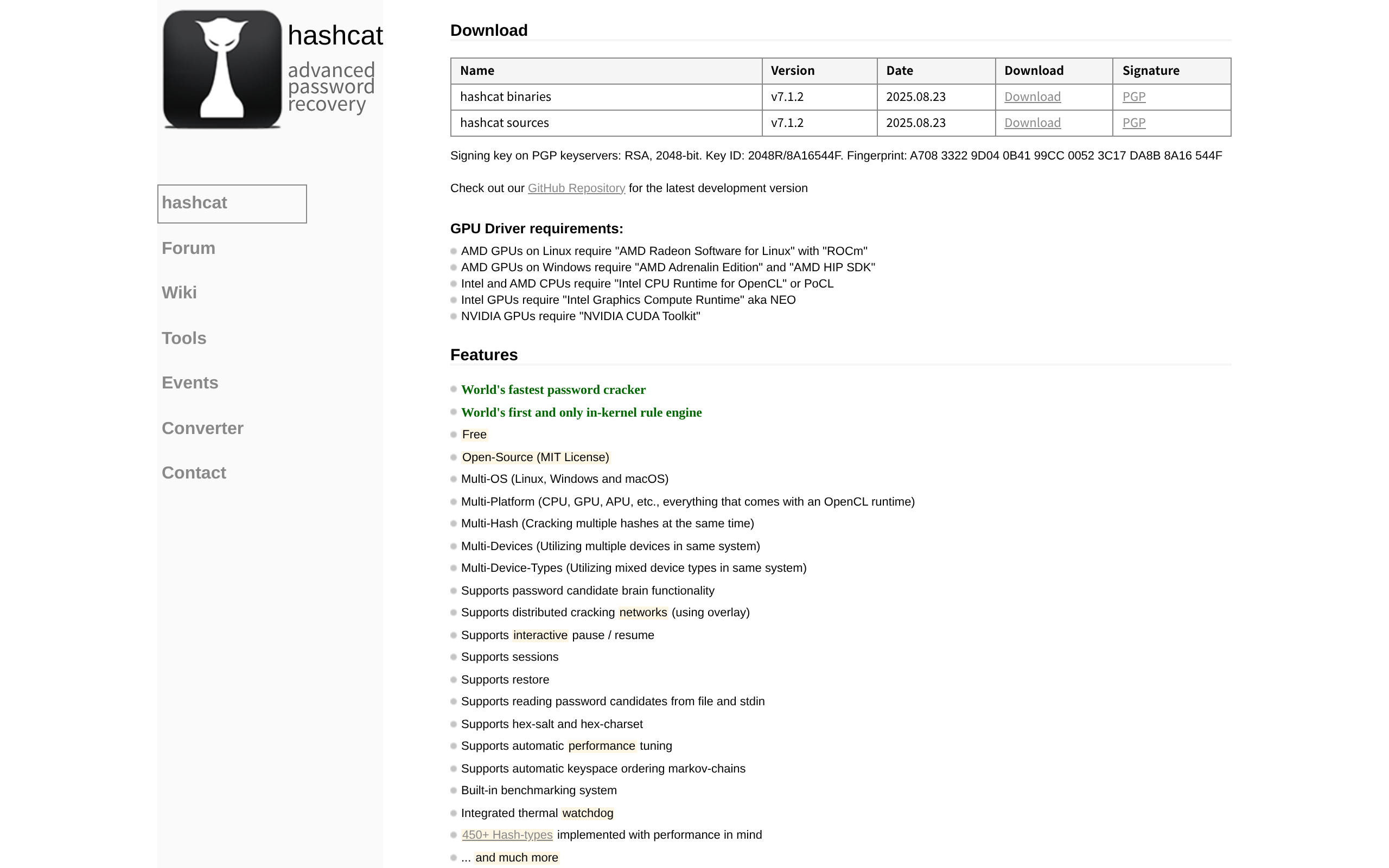Navigate to Events
Screen dimensions: 1389x868
coord(190,383)
